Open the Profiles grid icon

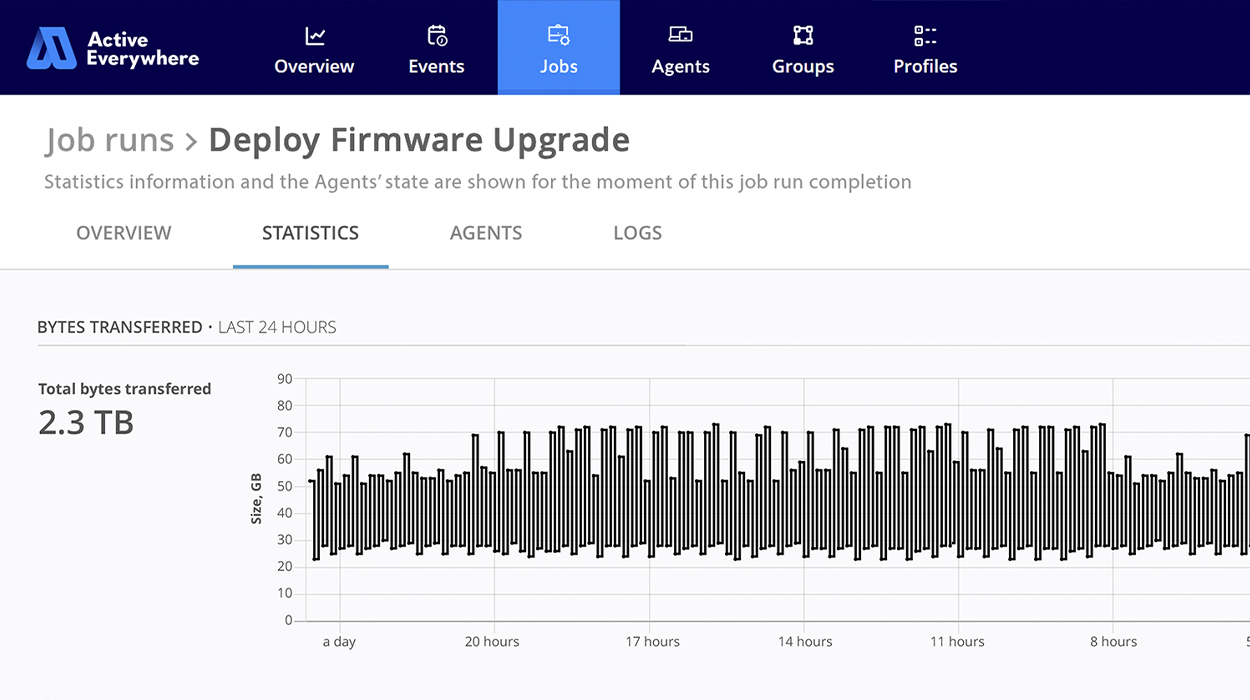tap(925, 34)
